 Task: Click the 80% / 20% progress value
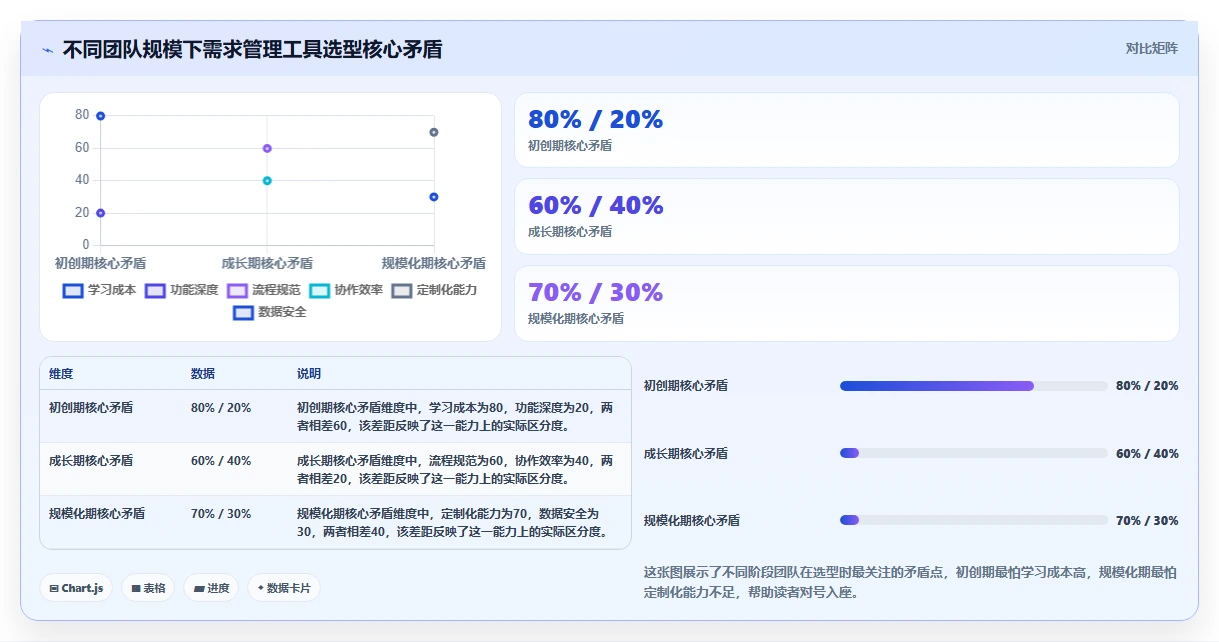pos(1147,386)
